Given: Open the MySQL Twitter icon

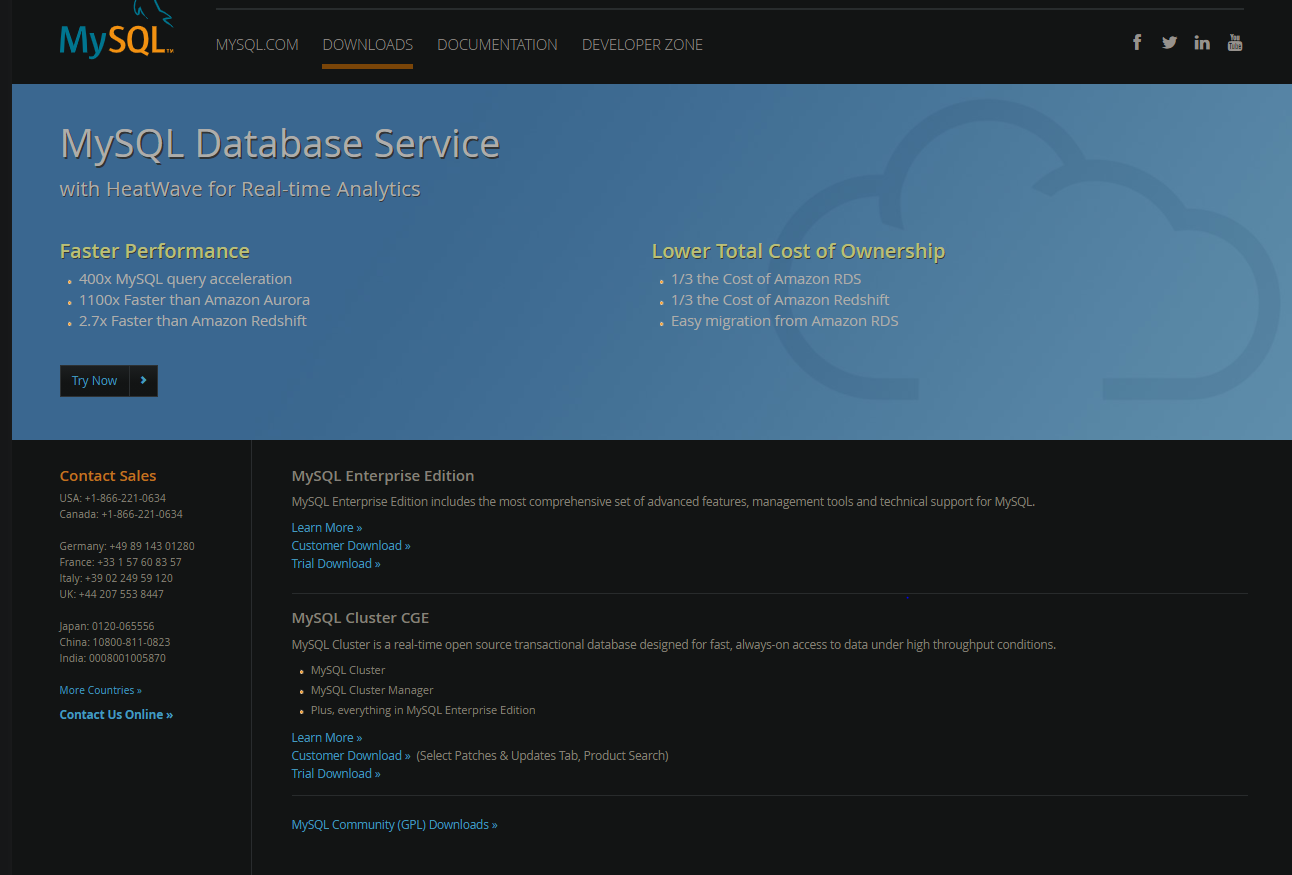Looking at the screenshot, I should (1169, 42).
